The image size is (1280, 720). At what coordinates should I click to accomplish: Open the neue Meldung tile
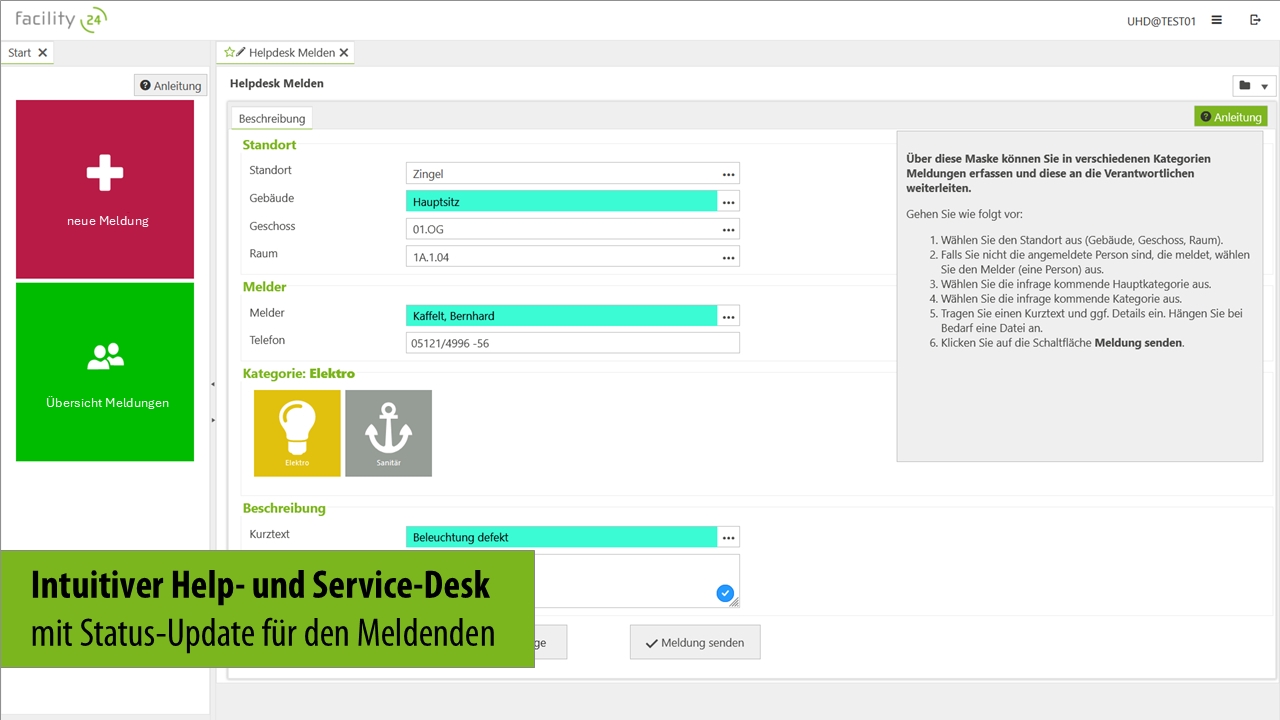pyautogui.click(x=105, y=189)
